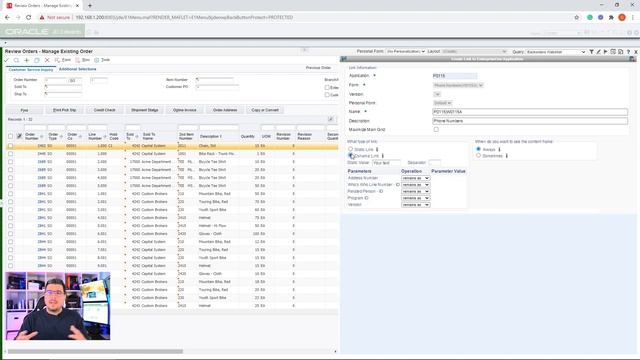Click the icon at the left of the dark panel title bar
This screenshot has width=640, height=360.
[344, 59]
